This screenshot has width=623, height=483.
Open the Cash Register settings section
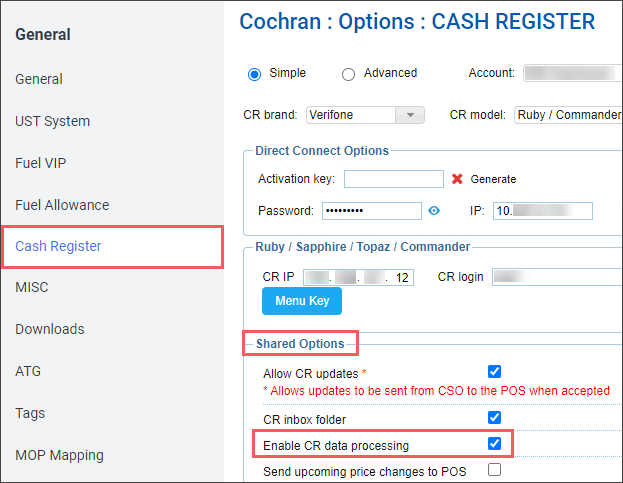pos(58,246)
